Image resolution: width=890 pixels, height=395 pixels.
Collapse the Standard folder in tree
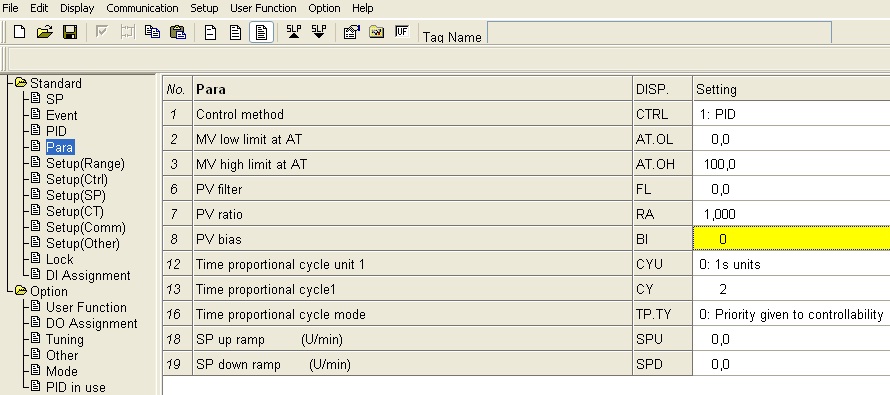pyautogui.click(x=21, y=83)
